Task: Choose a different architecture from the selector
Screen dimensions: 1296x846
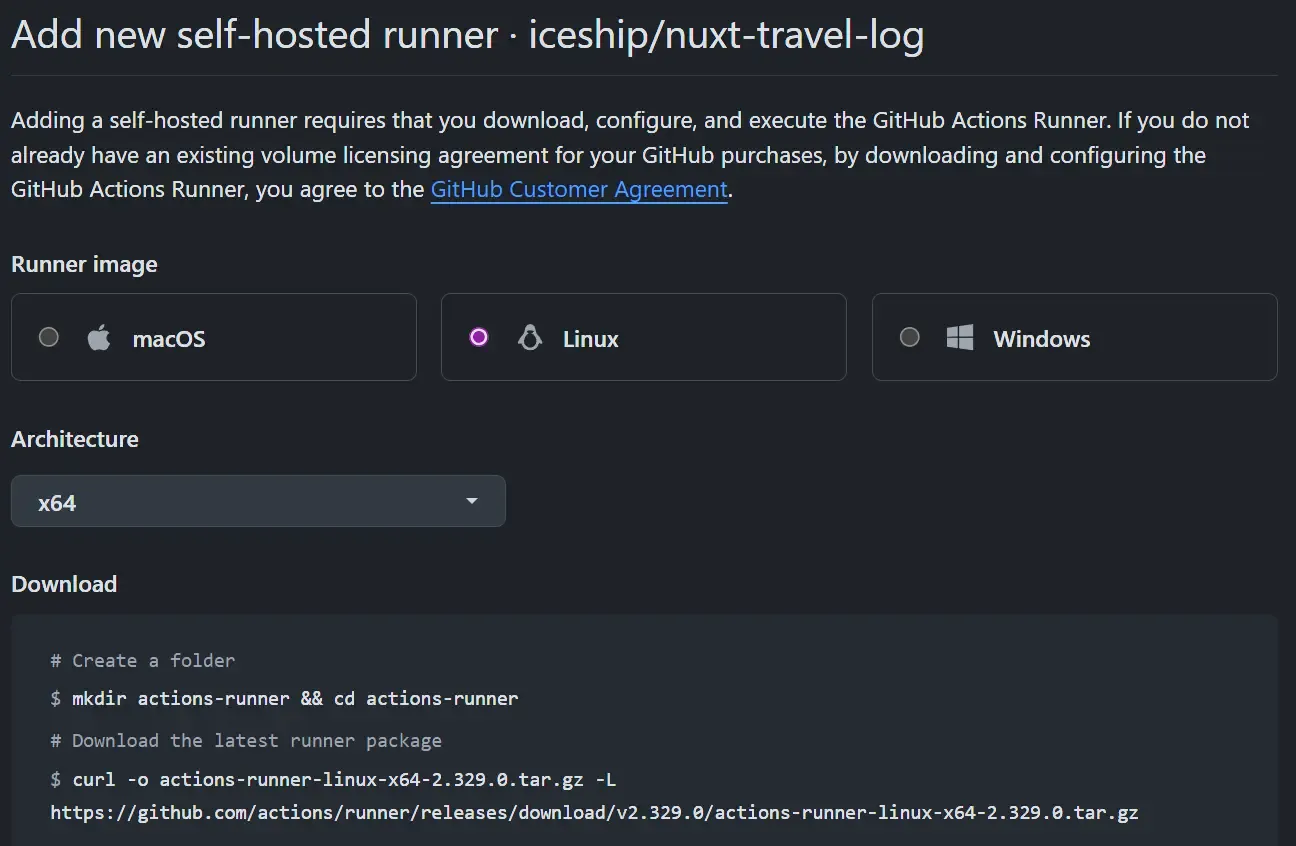Action: click(x=258, y=501)
